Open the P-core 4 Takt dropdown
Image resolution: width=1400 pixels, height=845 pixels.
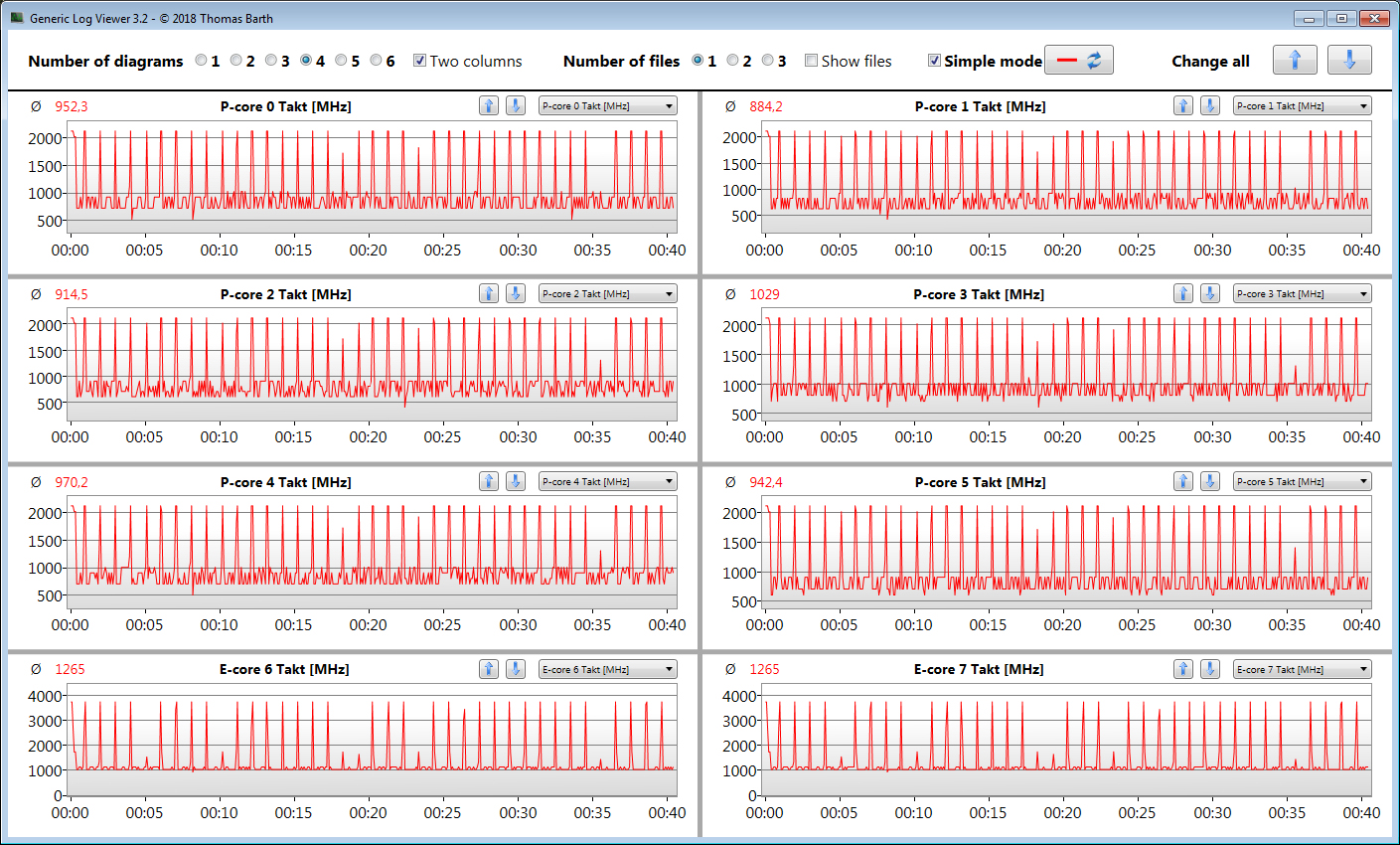pyautogui.click(x=608, y=481)
